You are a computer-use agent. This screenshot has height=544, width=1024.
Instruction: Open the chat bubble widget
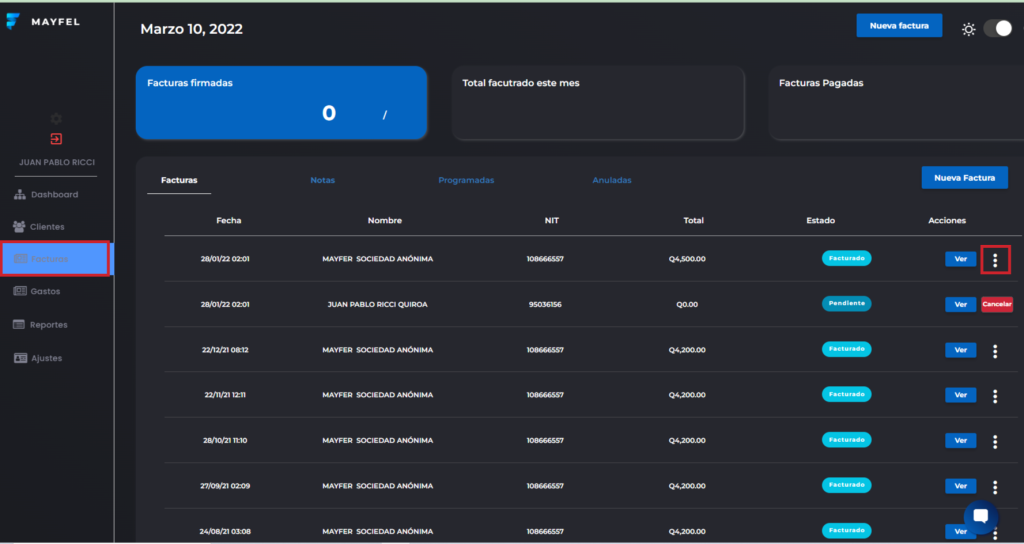[x=980, y=516]
